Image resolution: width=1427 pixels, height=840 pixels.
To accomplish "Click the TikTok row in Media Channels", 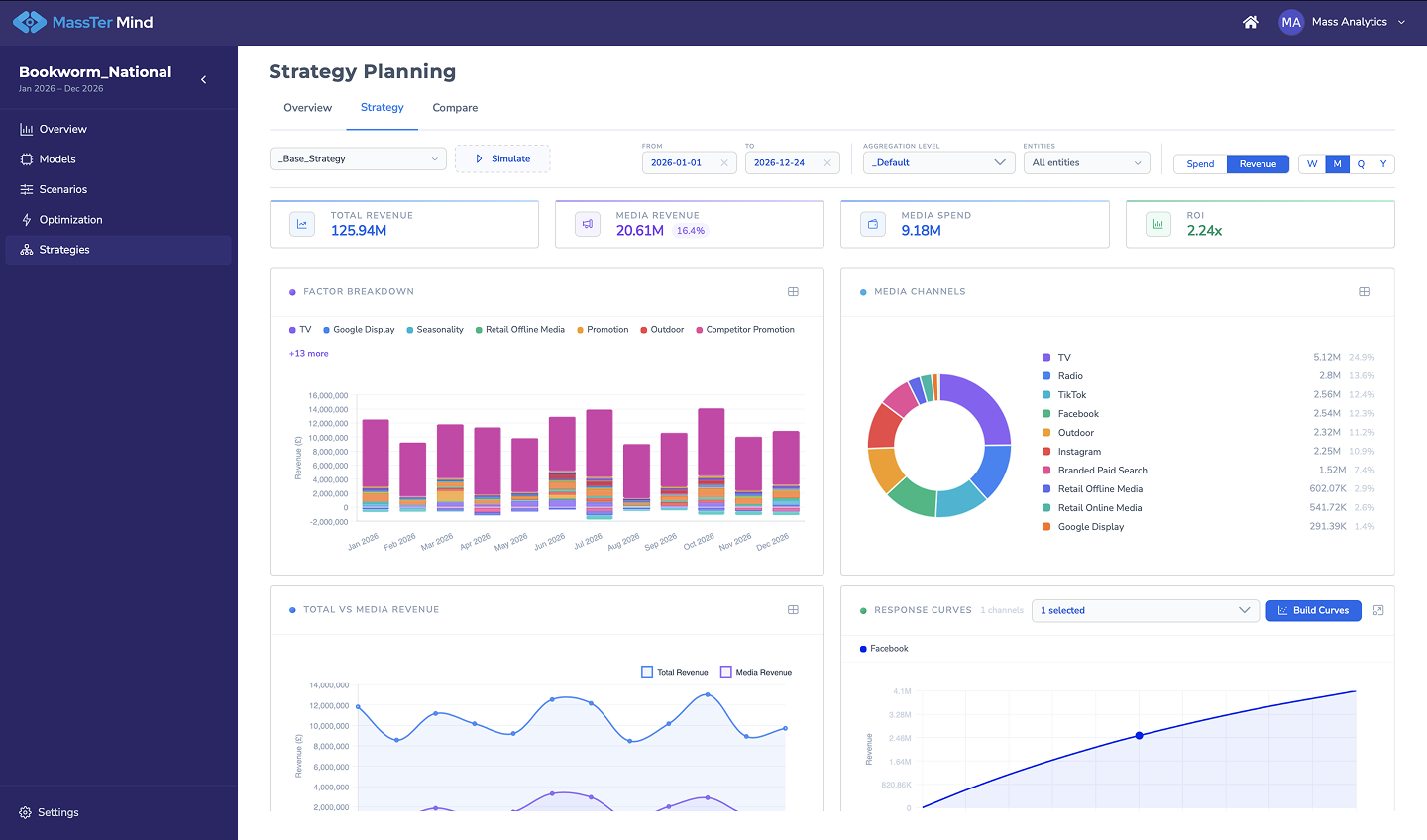I will (1209, 395).
